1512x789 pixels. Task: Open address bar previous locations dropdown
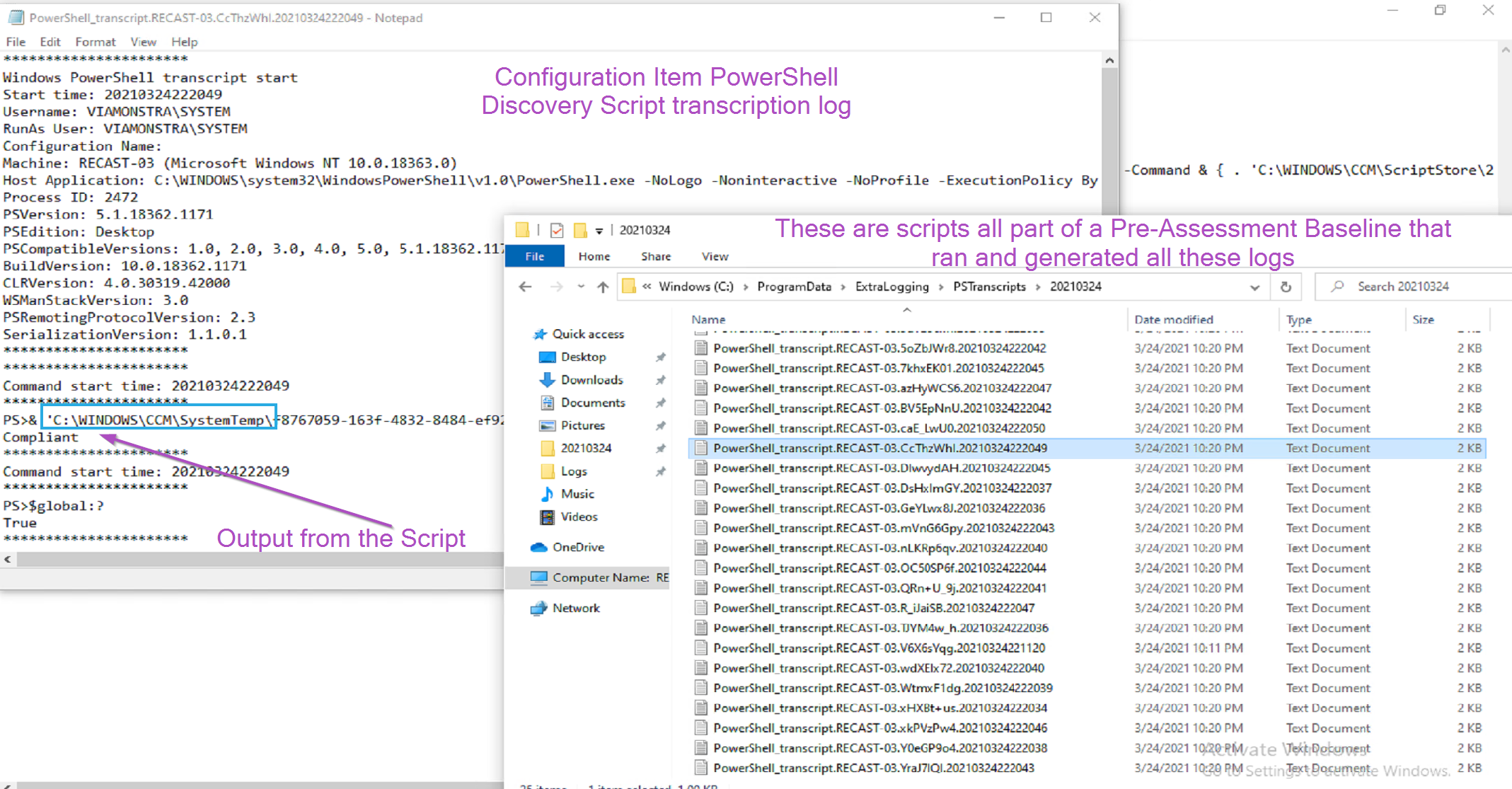(x=1254, y=287)
